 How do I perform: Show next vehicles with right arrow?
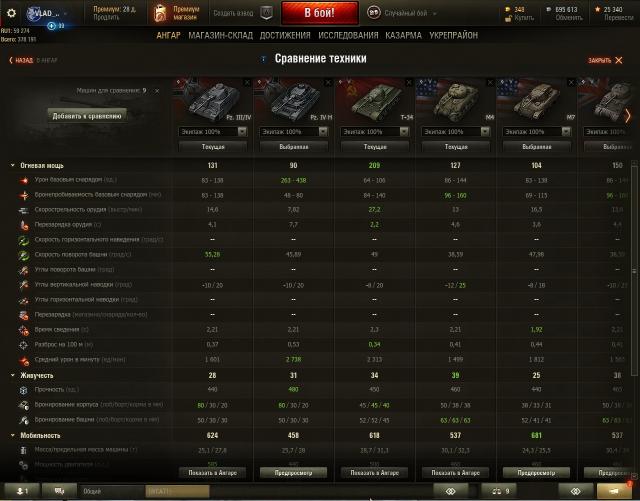click(x=628, y=116)
